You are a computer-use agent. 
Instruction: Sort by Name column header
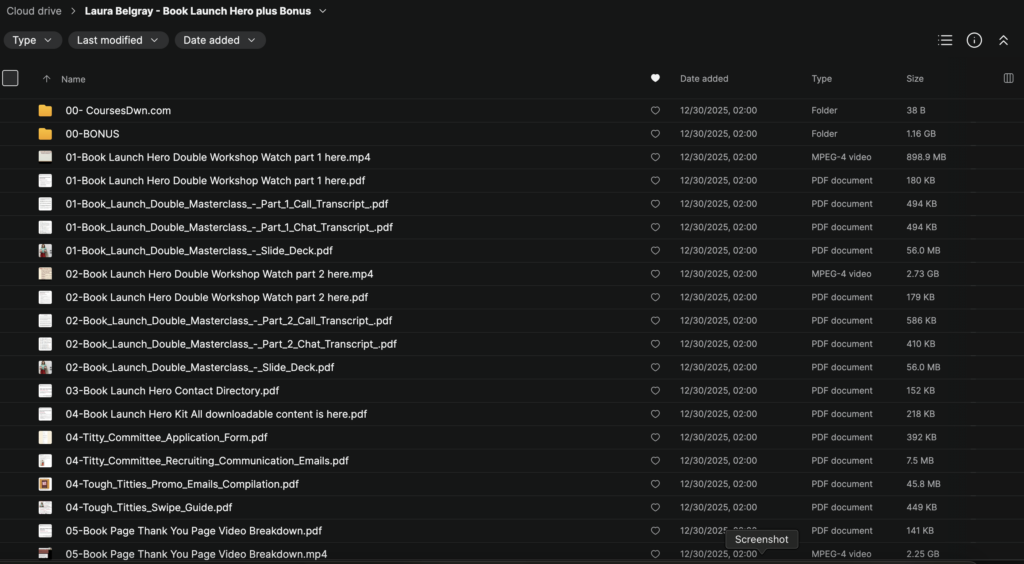click(x=73, y=79)
